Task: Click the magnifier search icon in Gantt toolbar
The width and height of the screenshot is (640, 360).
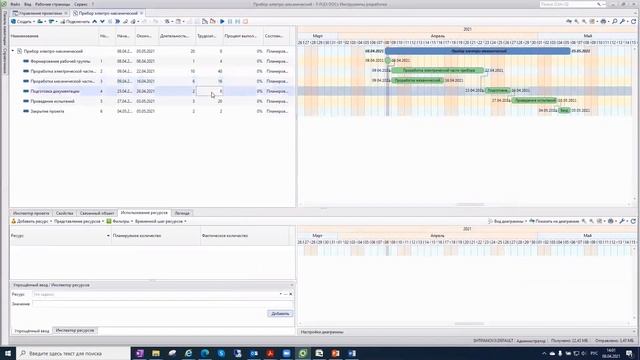Action: point(615,21)
